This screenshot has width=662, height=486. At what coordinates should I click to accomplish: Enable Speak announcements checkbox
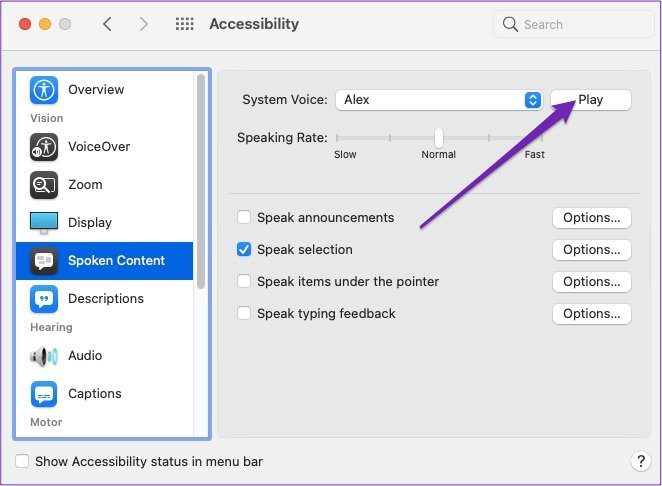pos(244,217)
